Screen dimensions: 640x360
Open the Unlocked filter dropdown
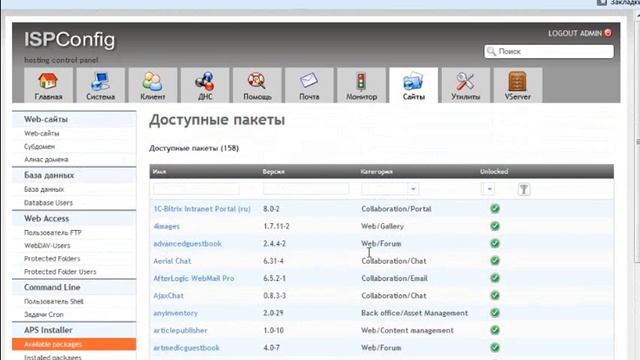[x=488, y=189]
